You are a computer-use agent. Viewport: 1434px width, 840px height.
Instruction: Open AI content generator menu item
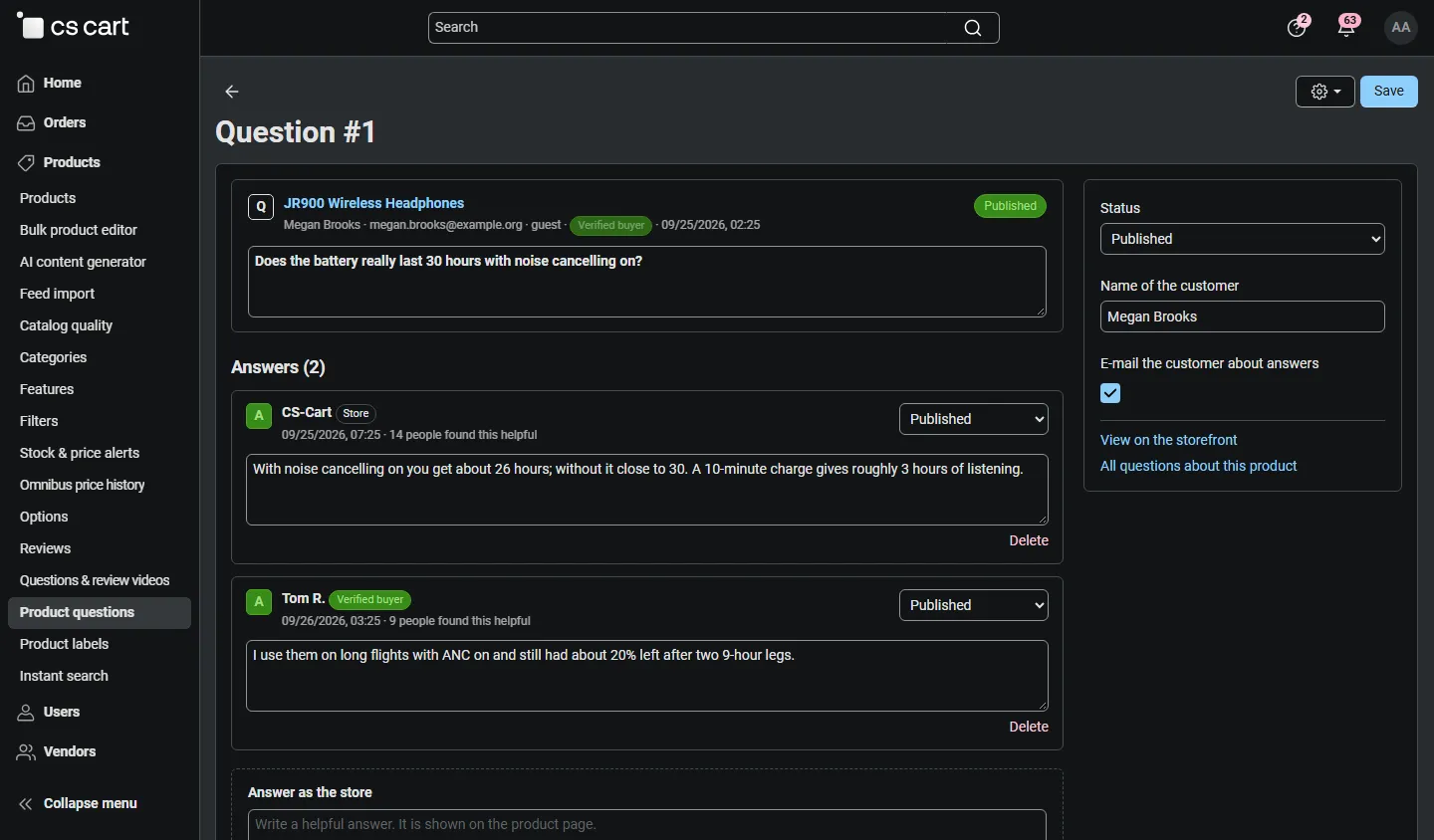pyautogui.click(x=84, y=263)
